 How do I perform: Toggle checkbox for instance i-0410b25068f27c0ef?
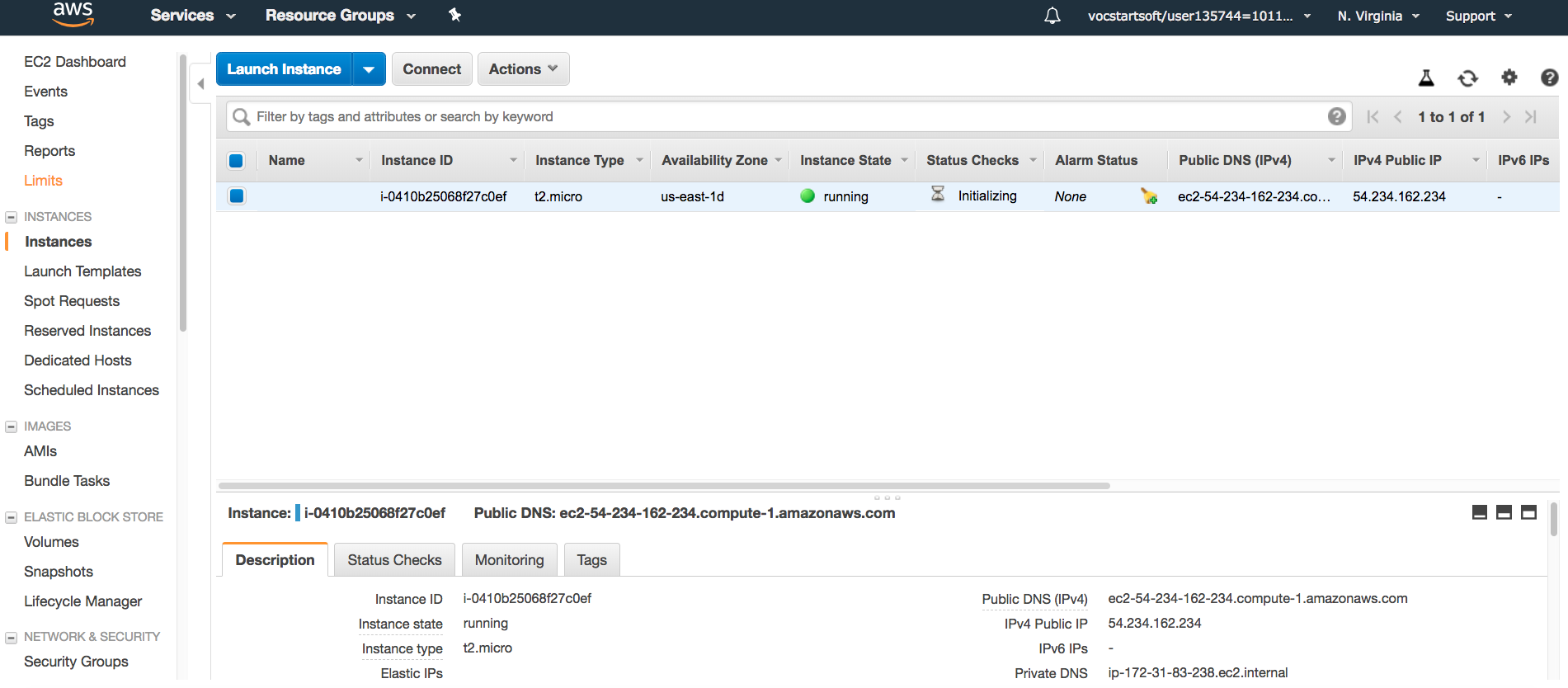[x=237, y=196]
